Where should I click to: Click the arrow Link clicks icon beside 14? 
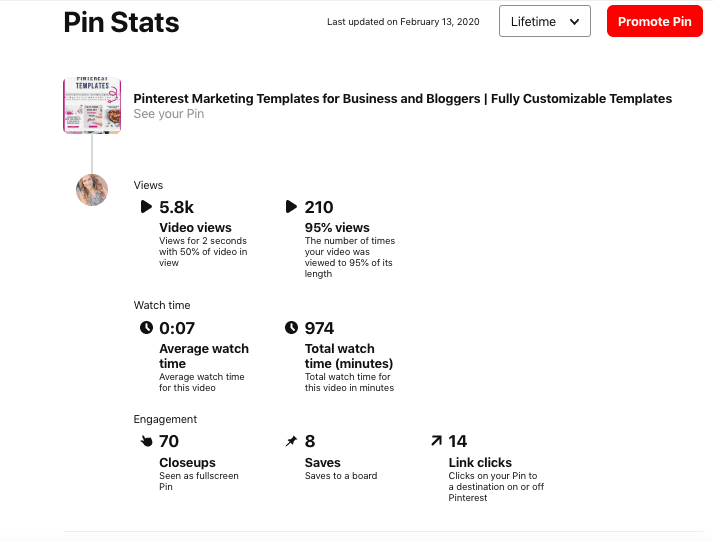coord(436,441)
